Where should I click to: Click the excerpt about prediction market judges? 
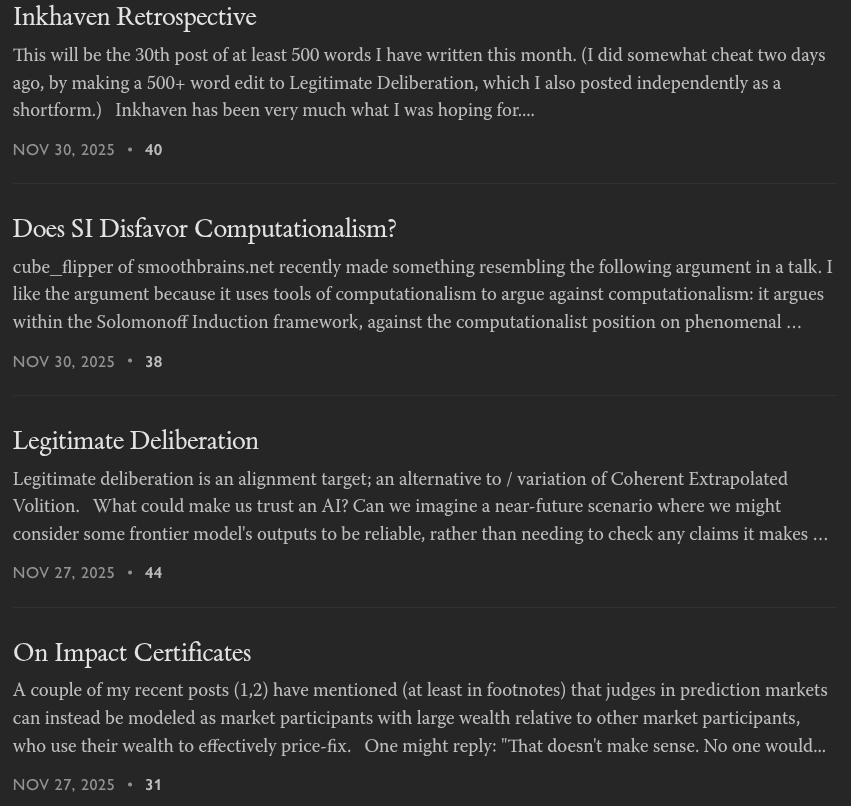click(420, 718)
